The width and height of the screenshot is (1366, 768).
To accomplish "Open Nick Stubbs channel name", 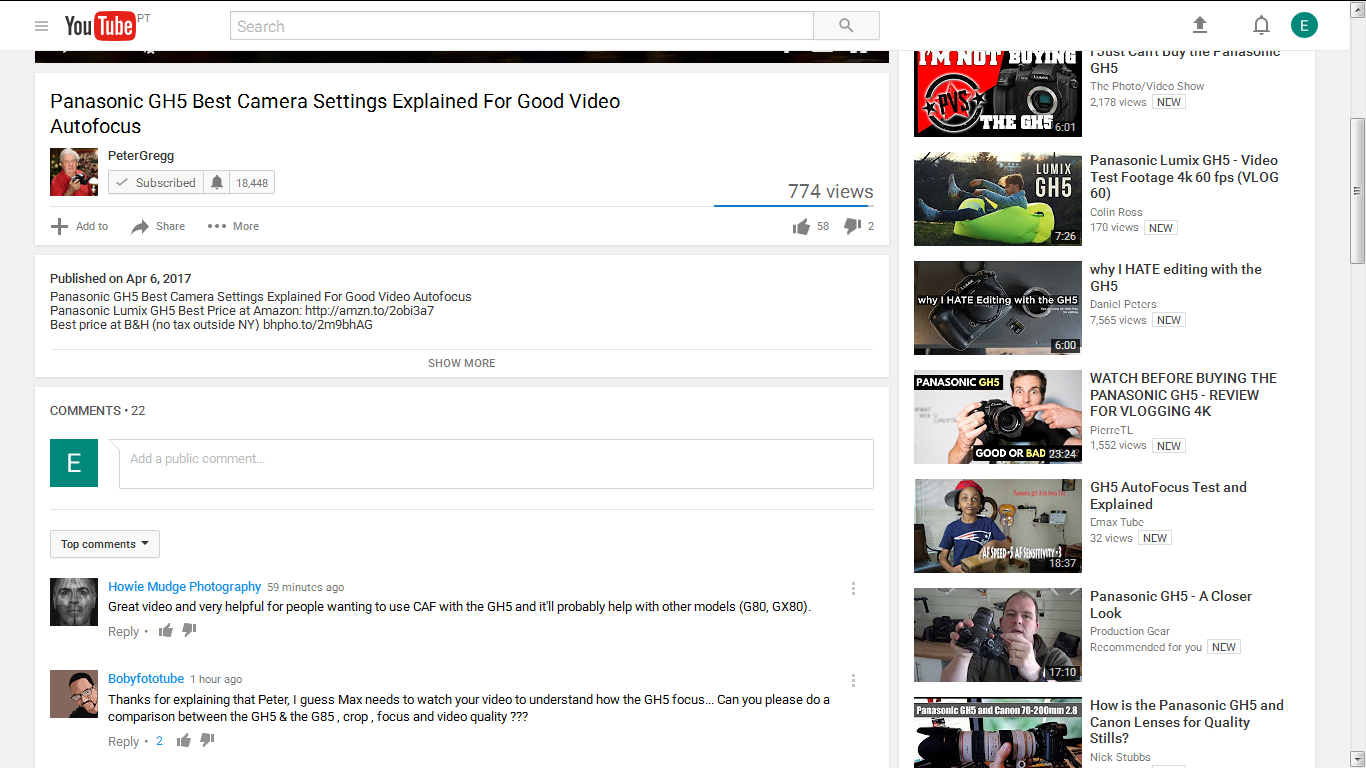I will click(1120, 757).
